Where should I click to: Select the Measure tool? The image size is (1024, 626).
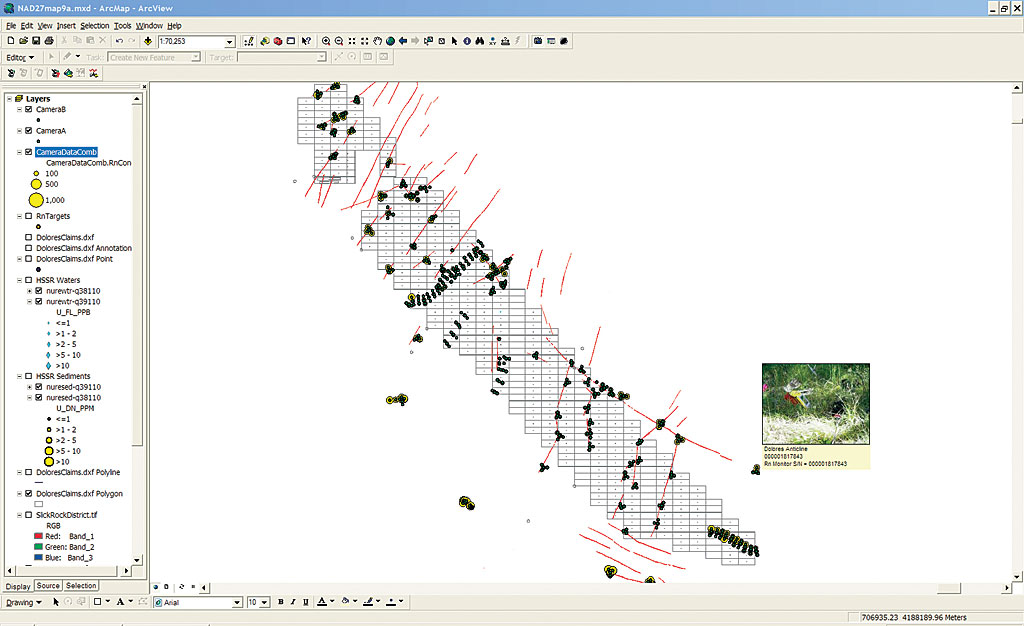coord(505,41)
